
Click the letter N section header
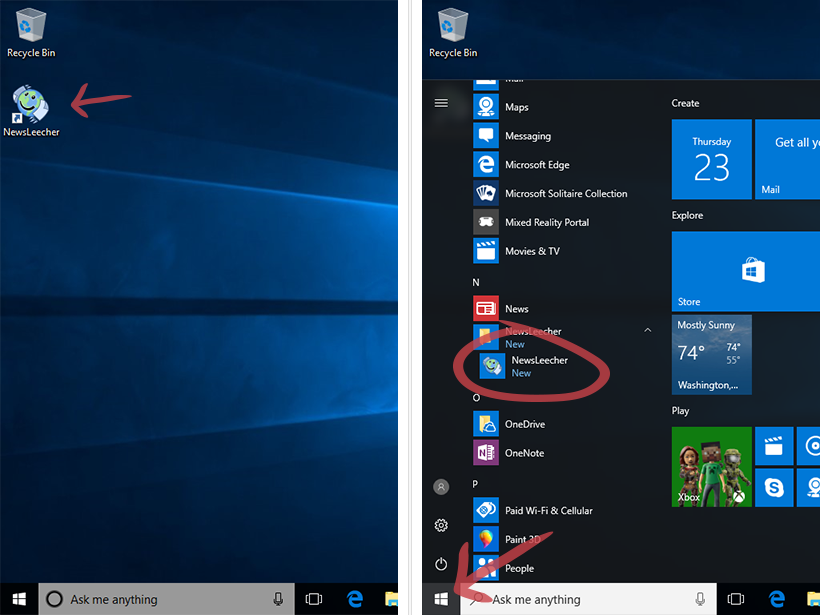[476, 282]
